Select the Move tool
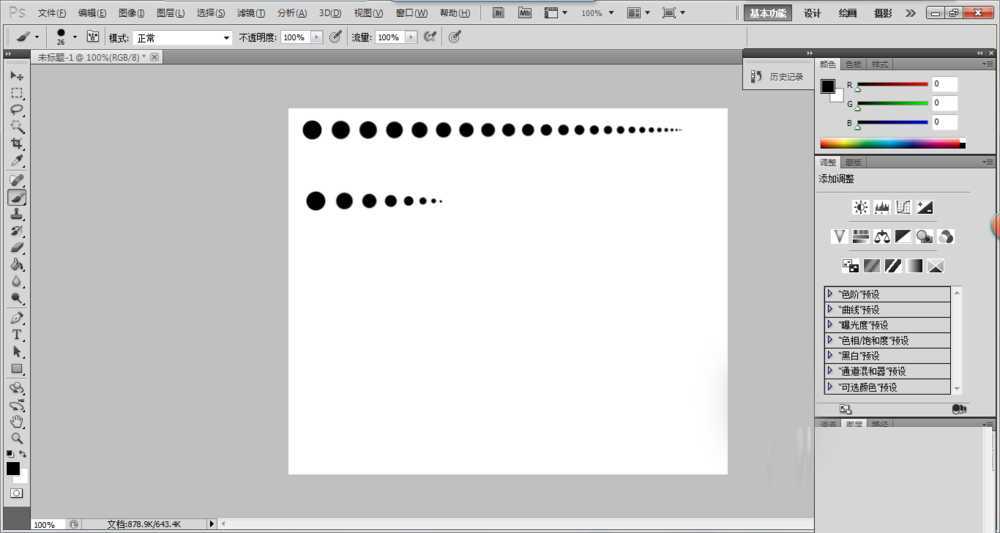The height and width of the screenshot is (533, 1000). pyautogui.click(x=17, y=76)
